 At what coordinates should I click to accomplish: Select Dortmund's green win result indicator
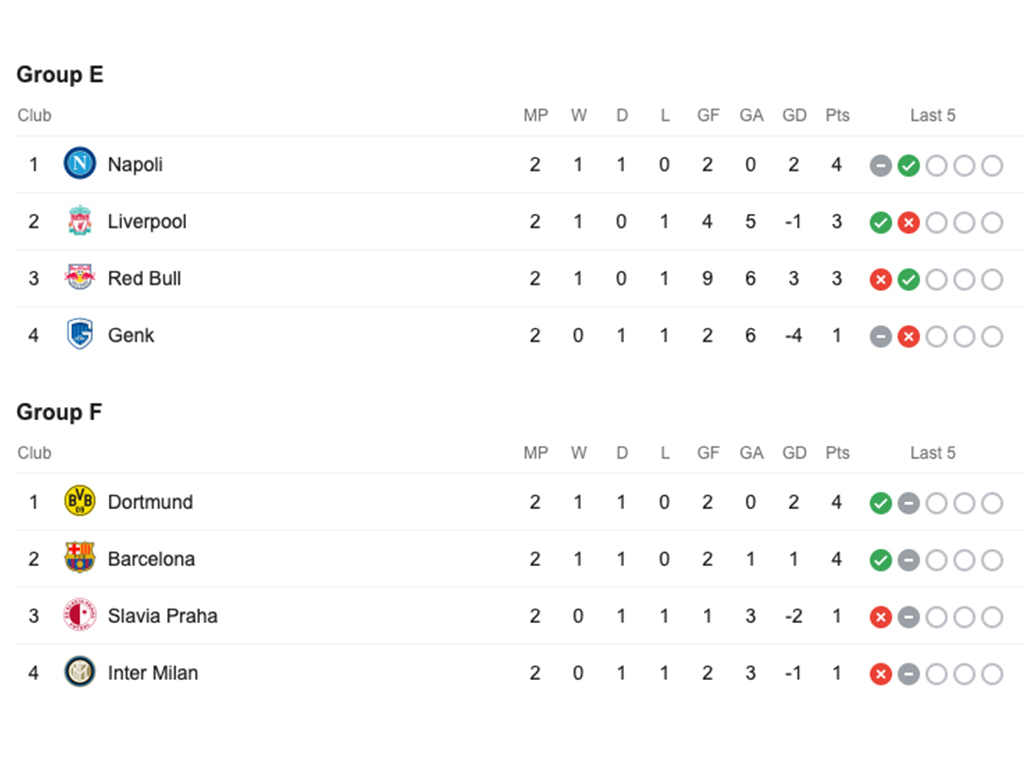[x=880, y=504]
